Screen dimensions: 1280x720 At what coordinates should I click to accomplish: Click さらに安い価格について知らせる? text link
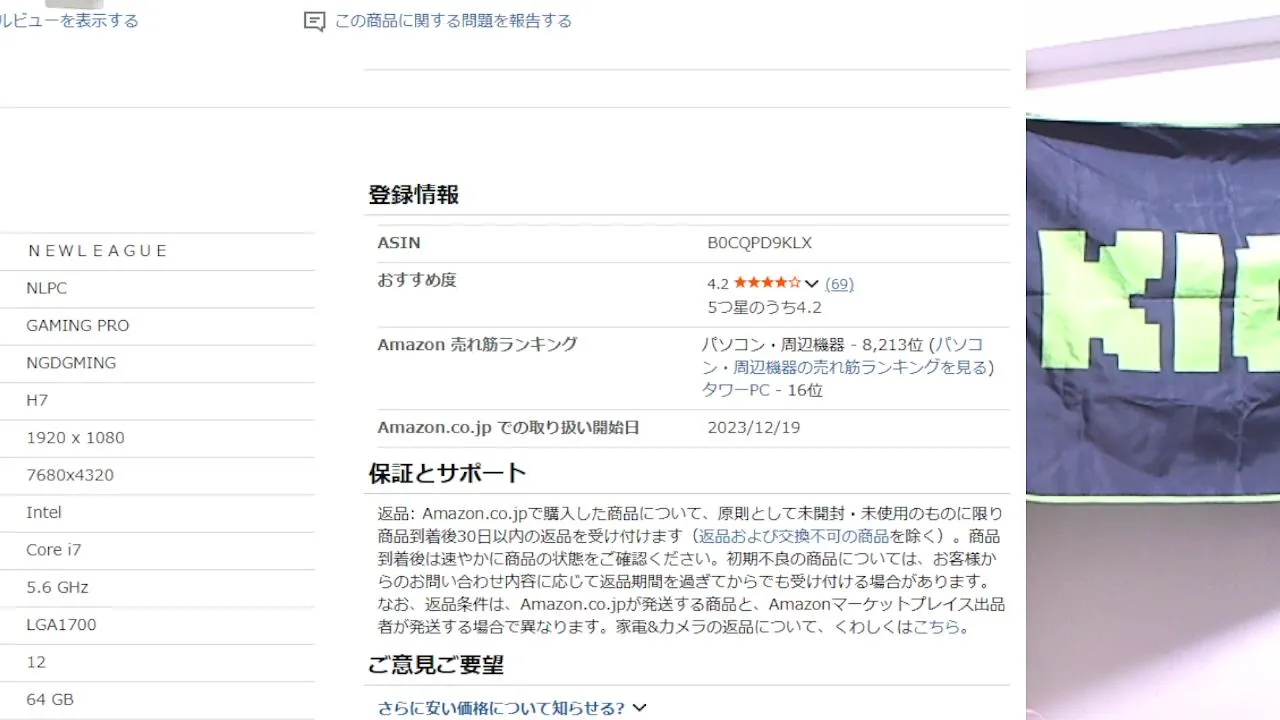click(501, 708)
